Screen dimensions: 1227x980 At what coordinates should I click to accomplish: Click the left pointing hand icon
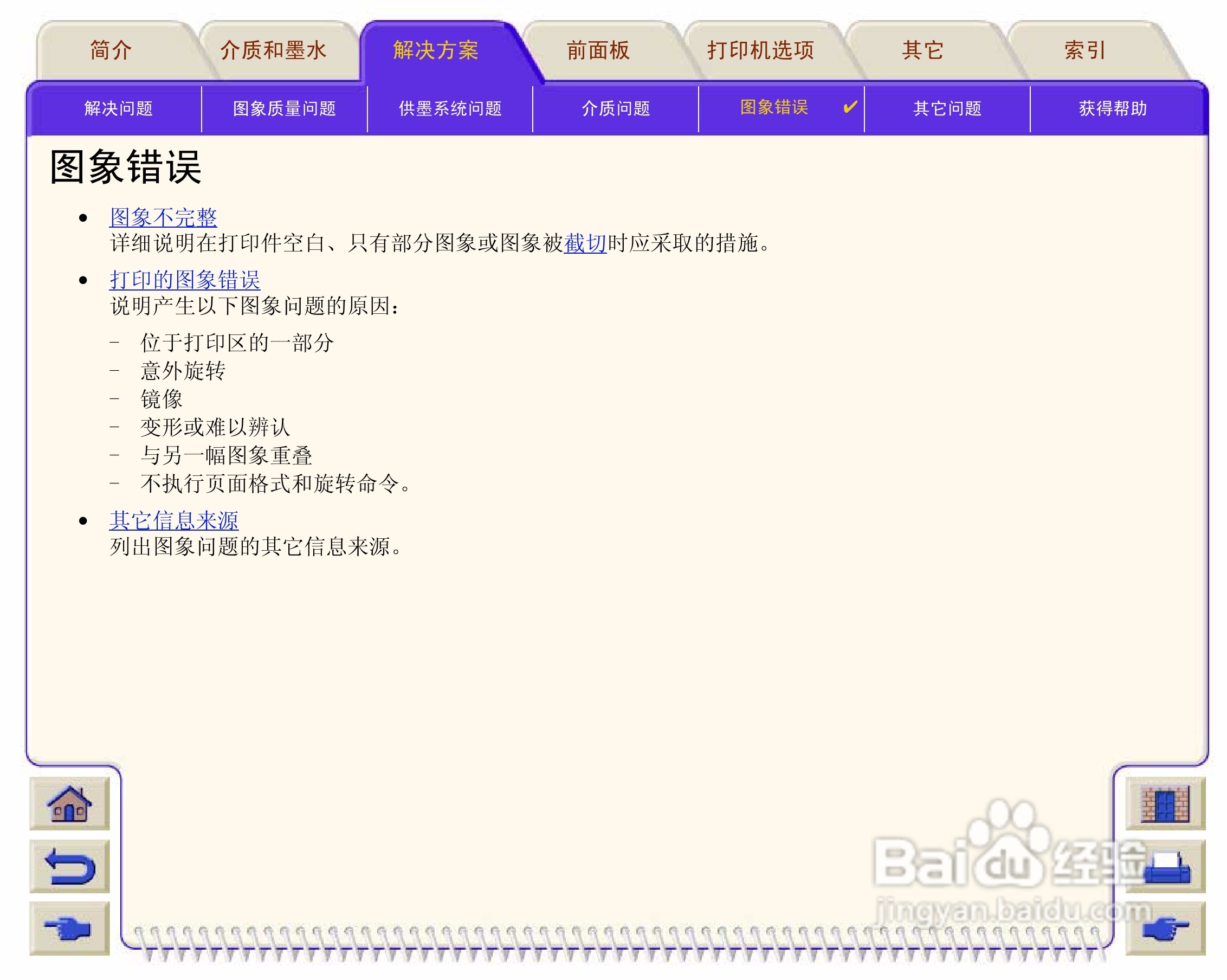(x=69, y=928)
